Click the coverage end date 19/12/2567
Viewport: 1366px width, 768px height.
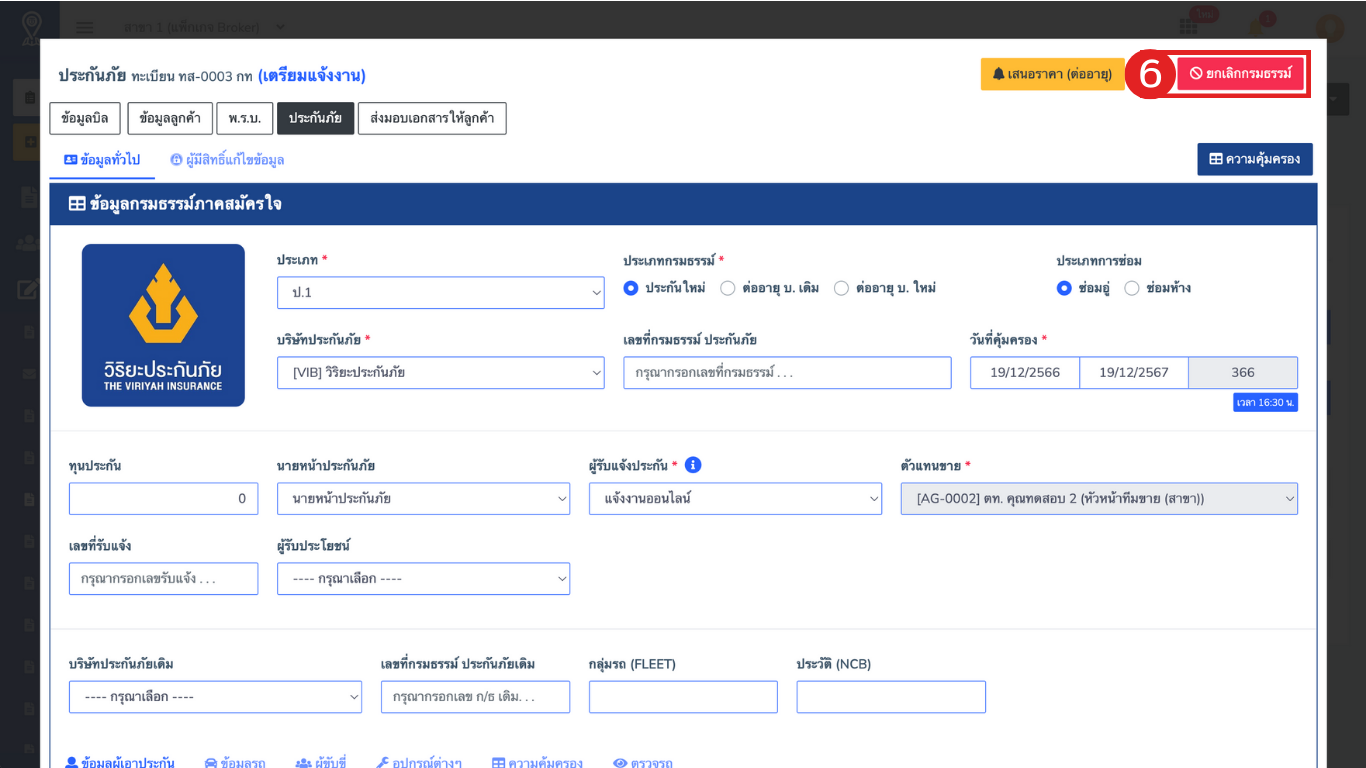(1134, 373)
